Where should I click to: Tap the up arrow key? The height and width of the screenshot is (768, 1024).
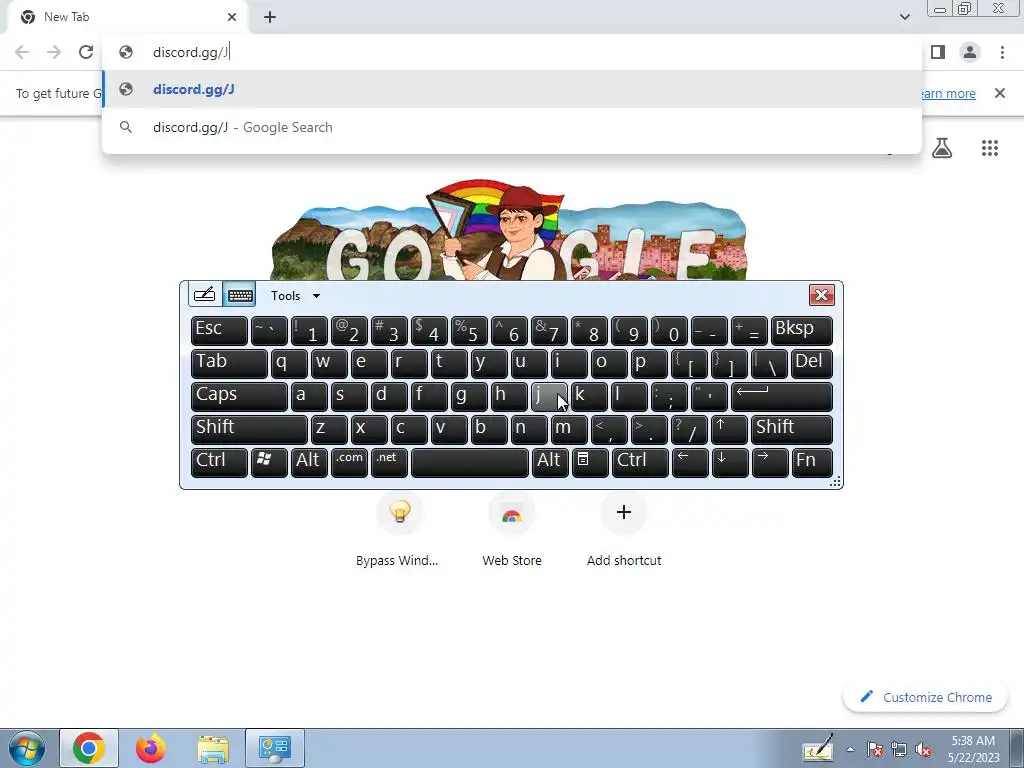(729, 430)
